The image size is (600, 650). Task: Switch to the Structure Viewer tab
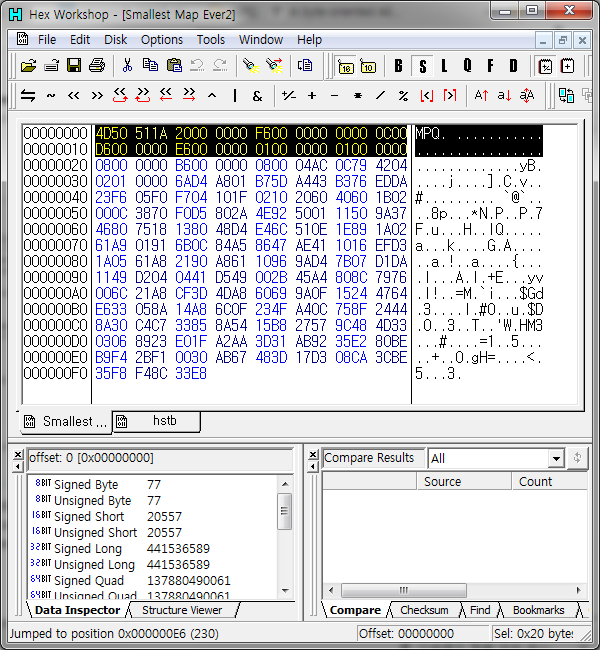[x=181, y=610]
